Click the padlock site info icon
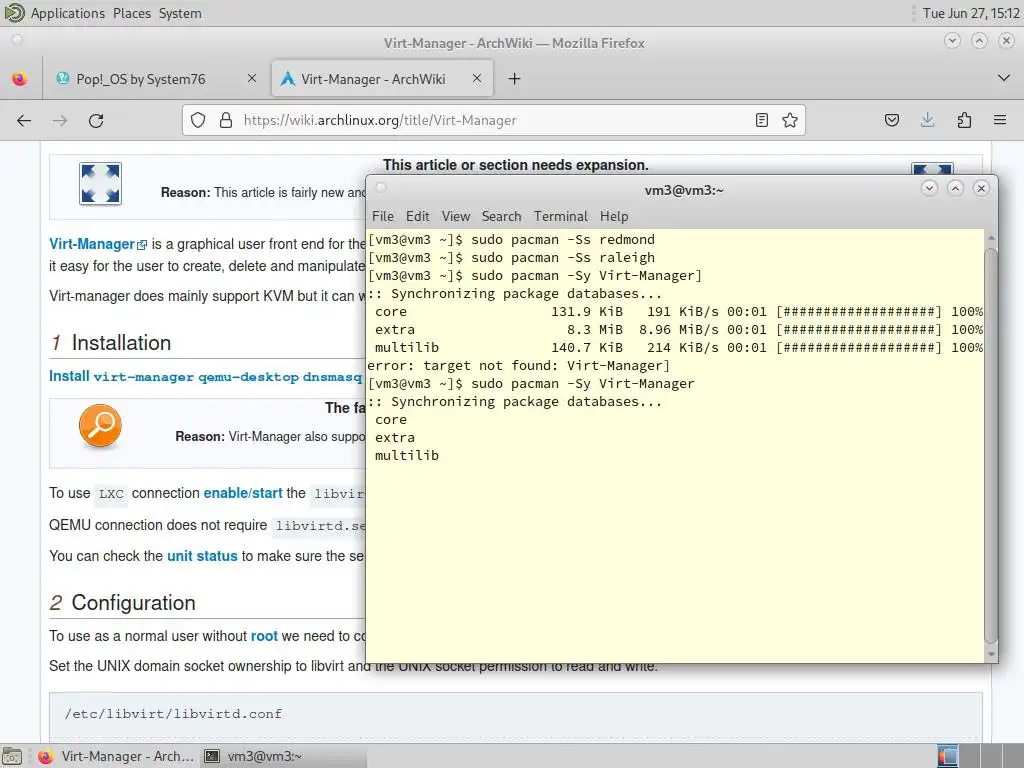This screenshot has height=768, width=1024. (226, 120)
